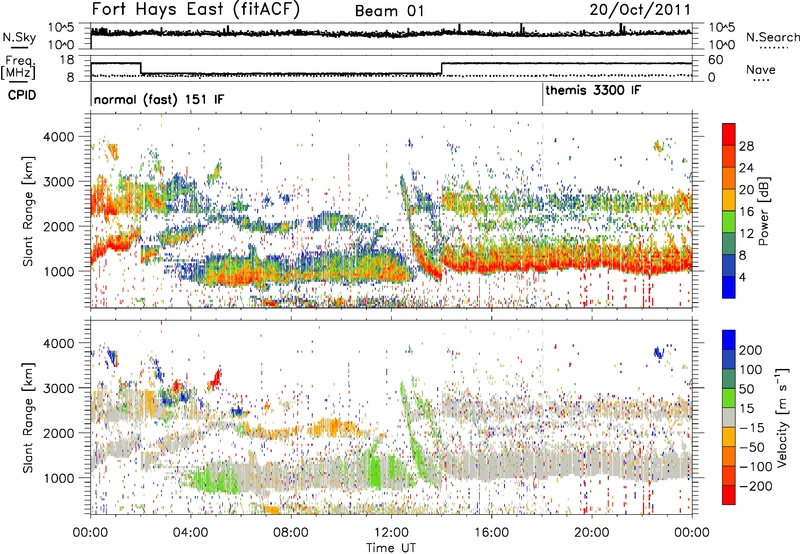
Task: Click the "Power [dB]" colorbar title
Action: tap(763, 211)
